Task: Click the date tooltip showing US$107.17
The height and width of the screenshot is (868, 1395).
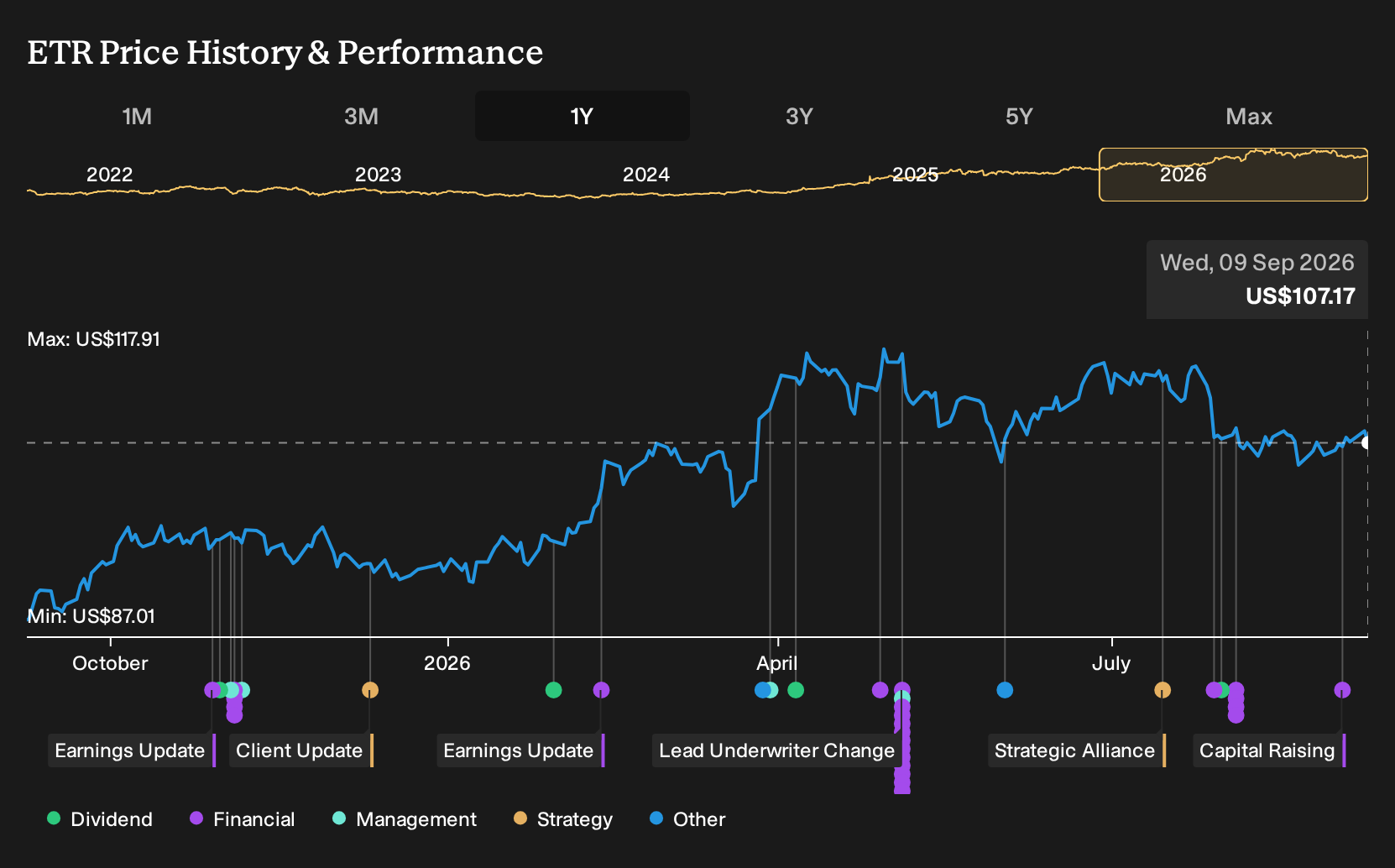Action: 1257,280
